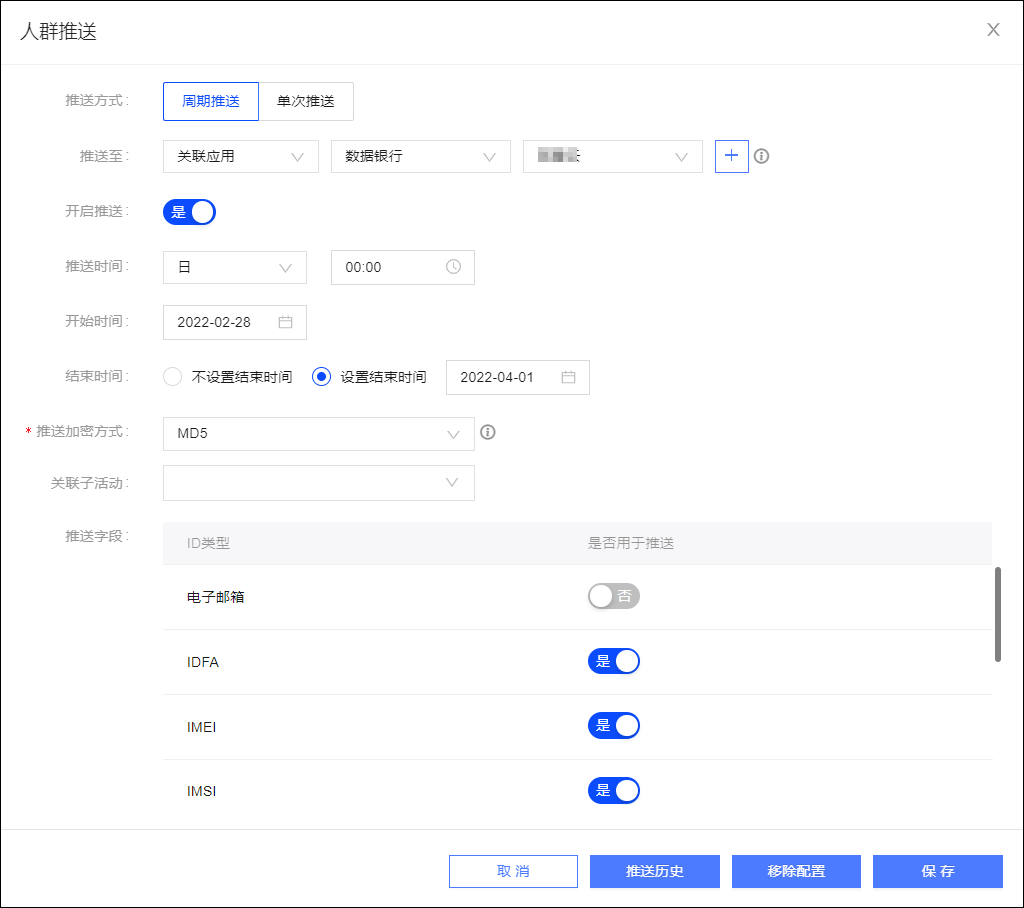Click info icon next to MD5 encryption
The width and height of the screenshot is (1024, 908).
488,432
